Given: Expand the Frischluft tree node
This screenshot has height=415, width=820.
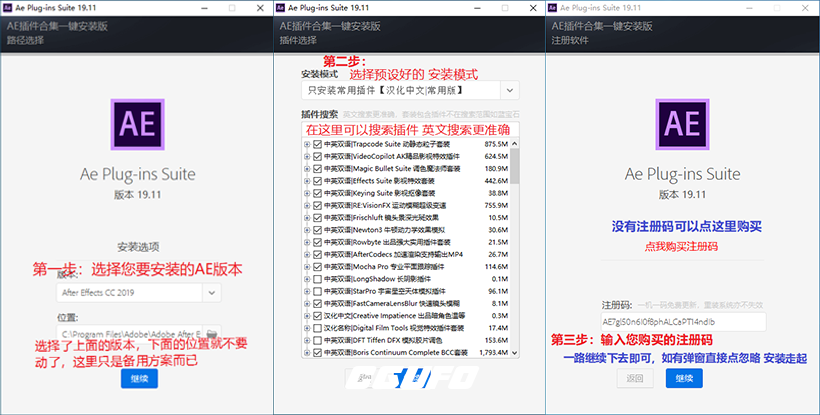Looking at the screenshot, I should point(307,218).
